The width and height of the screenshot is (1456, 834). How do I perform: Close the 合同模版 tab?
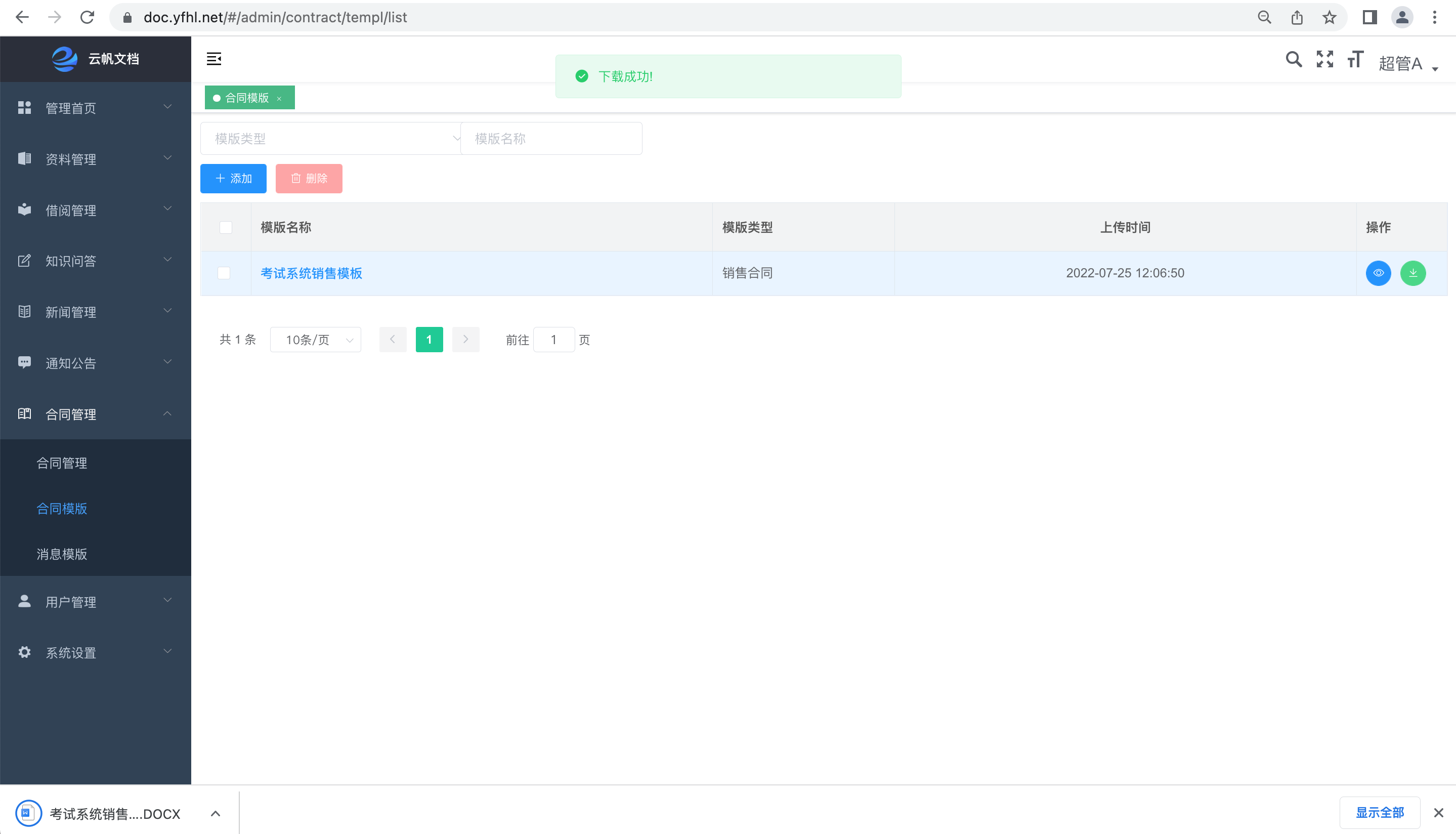click(279, 99)
